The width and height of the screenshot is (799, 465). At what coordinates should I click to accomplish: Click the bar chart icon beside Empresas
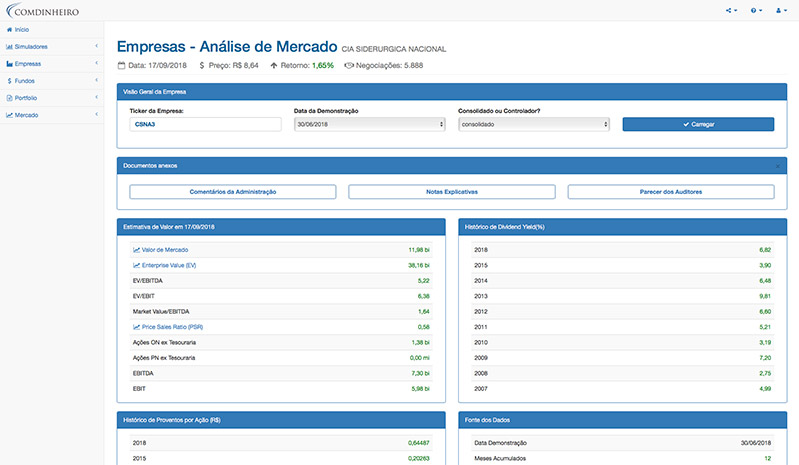(x=9, y=64)
